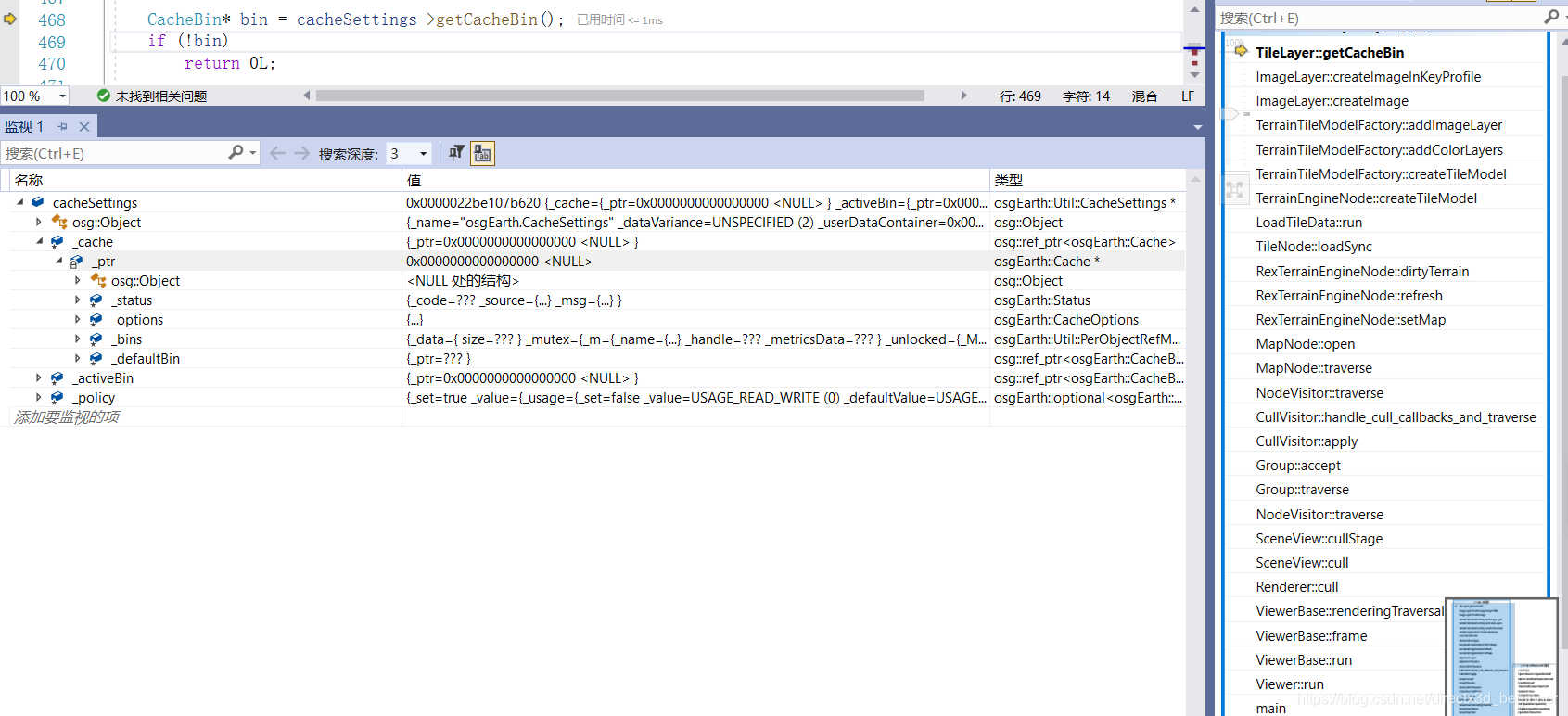Collapse the cacheSettings tree node
Image resolution: width=1568 pixels, height=716 pixels.
tap(20, 202)
